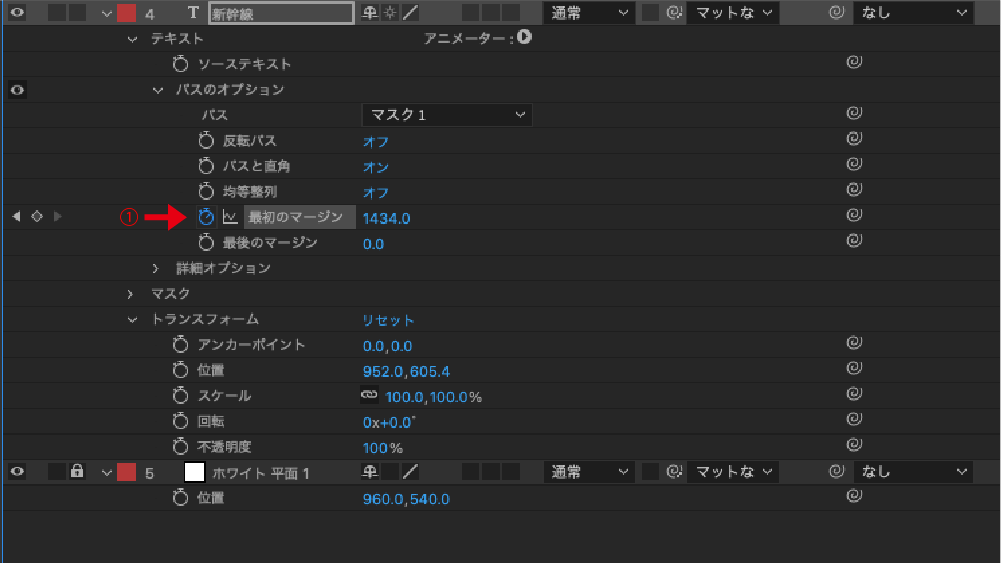Toggle eye icon on パスのオプション row
Viewport: 1001px width, 563px height.
17,89
